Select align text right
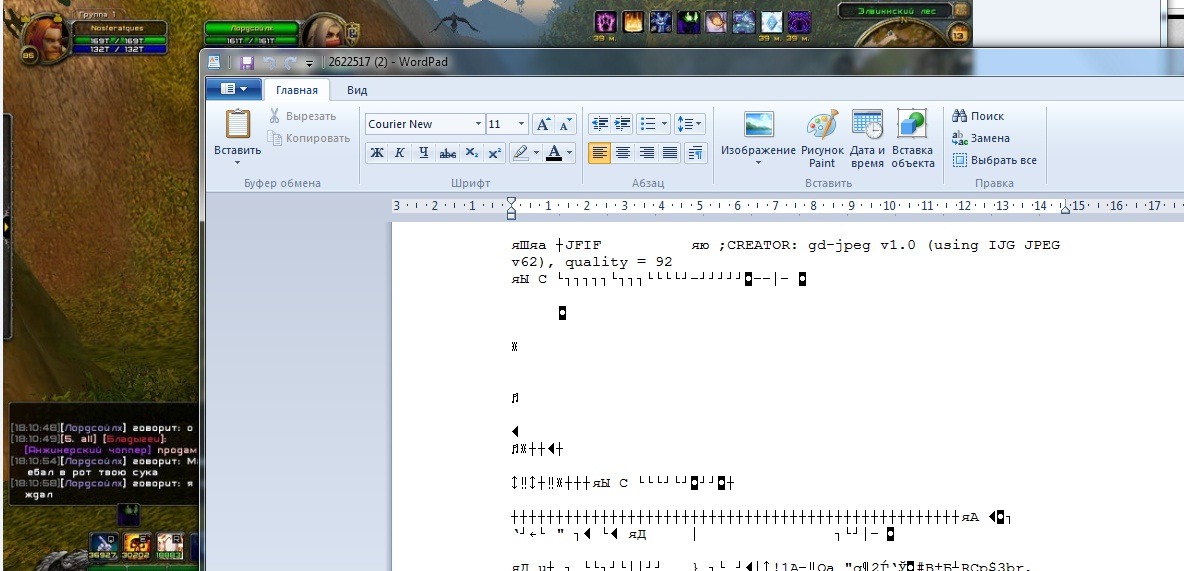The width and height of the screenshot is (1184, 571). pyautogui.click(x=646, y=153)
